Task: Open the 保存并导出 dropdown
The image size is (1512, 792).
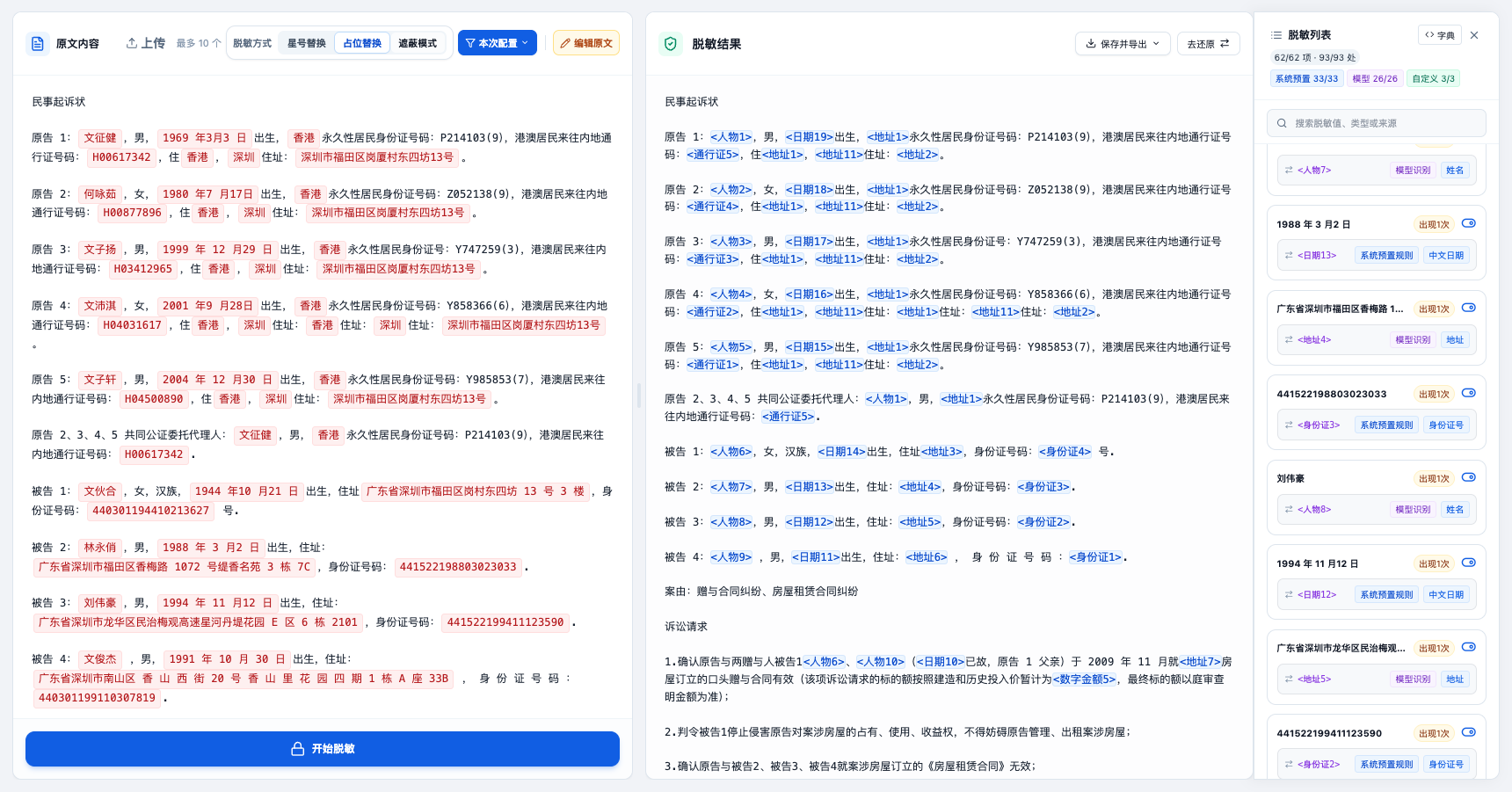Action: point(1123,44)
